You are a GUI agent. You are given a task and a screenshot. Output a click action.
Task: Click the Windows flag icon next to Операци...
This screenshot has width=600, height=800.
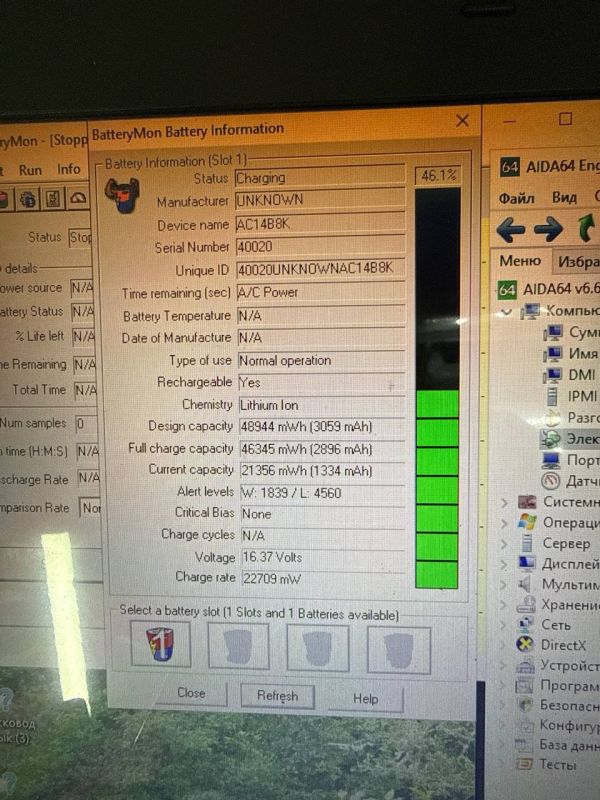click(527, 522)
